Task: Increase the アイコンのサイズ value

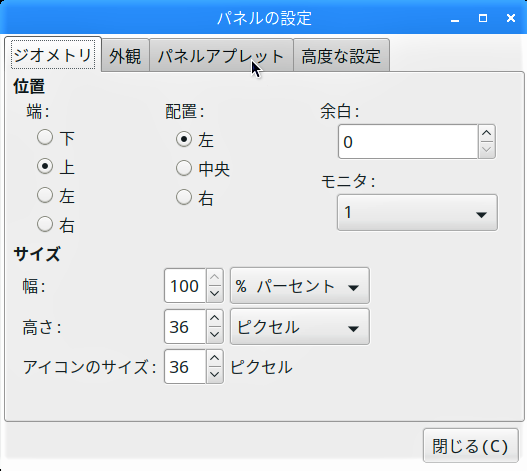Action: click(x=214, y=358)
